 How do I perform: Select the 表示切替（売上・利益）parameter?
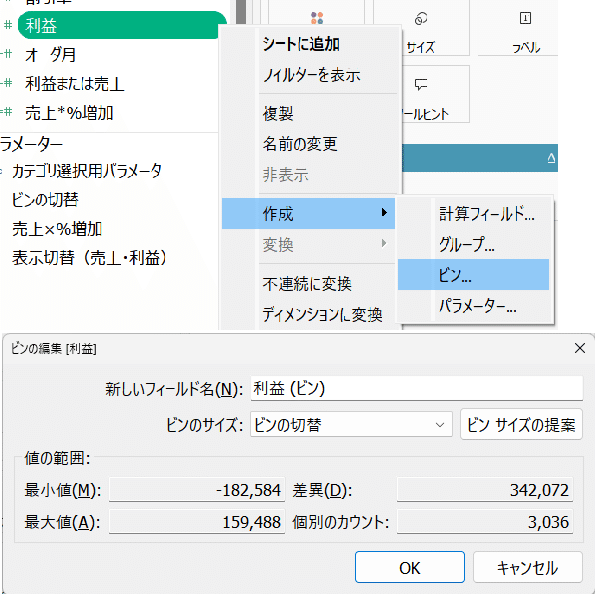(x=90, y=258)
